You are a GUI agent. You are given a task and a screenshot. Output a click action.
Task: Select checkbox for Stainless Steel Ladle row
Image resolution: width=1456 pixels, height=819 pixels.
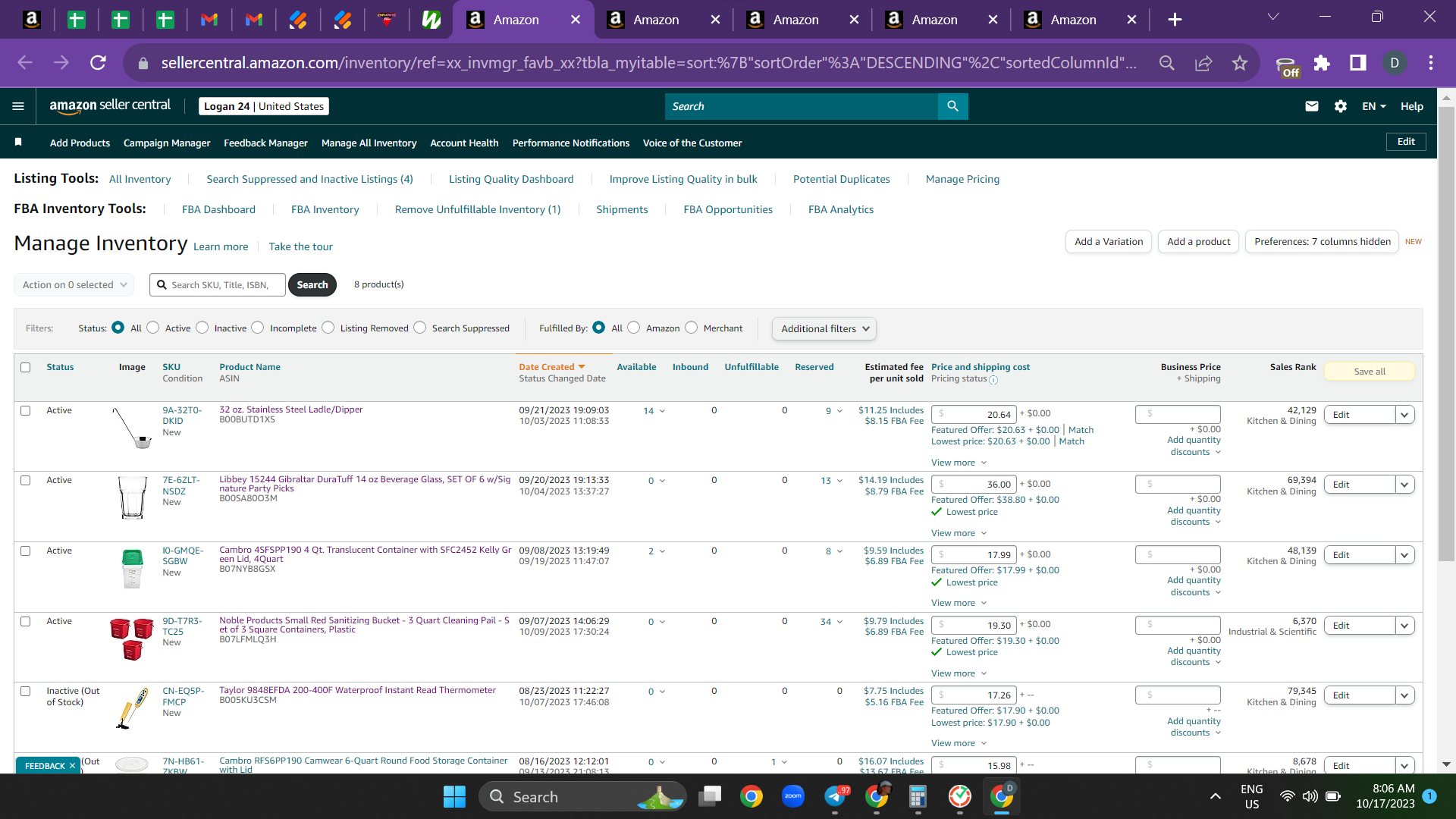(26, 410)
